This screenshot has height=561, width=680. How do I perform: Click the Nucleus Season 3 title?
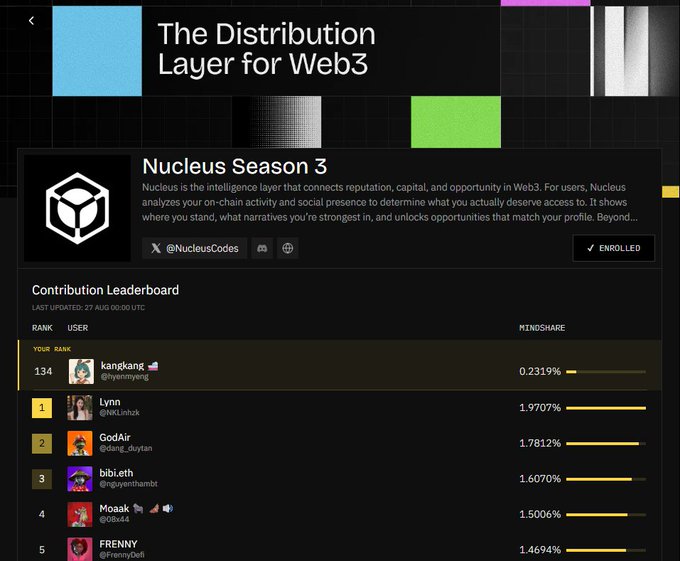click(235, 166)
